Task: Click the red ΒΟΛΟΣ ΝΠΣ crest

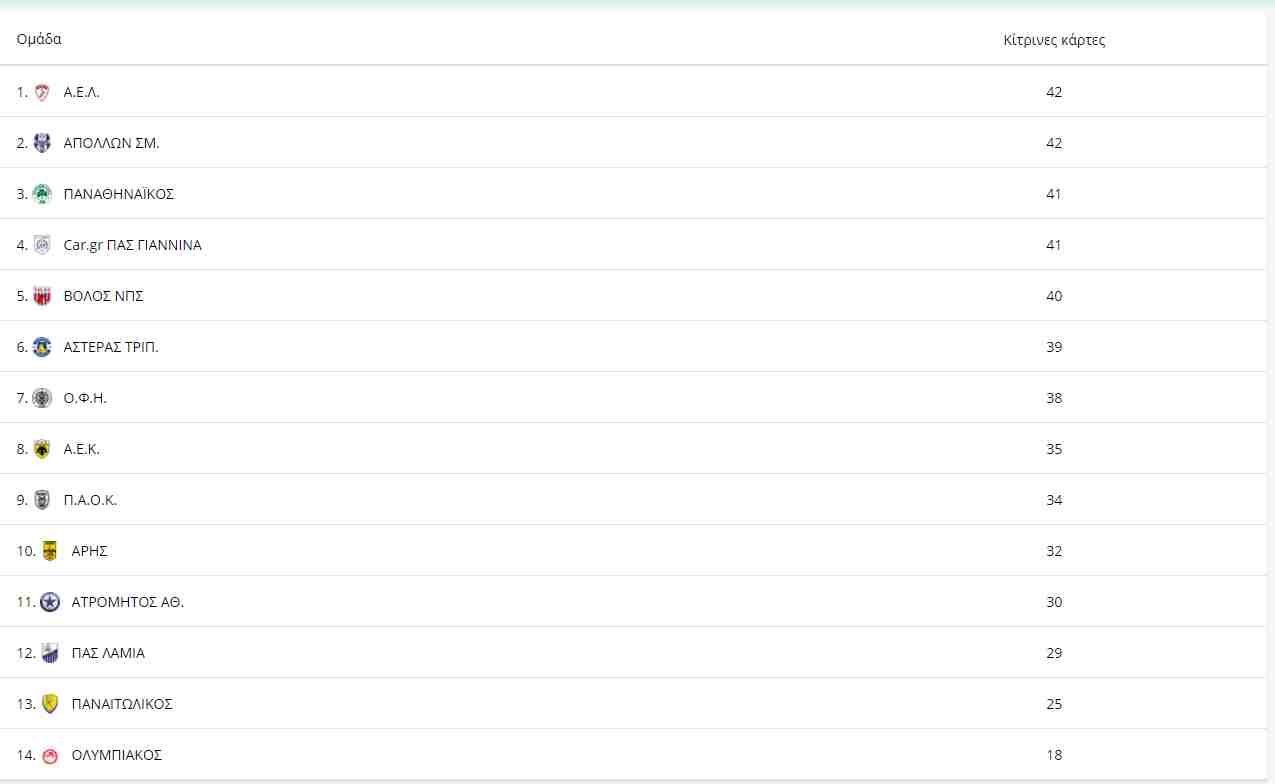Action: (x=42, y=296)
